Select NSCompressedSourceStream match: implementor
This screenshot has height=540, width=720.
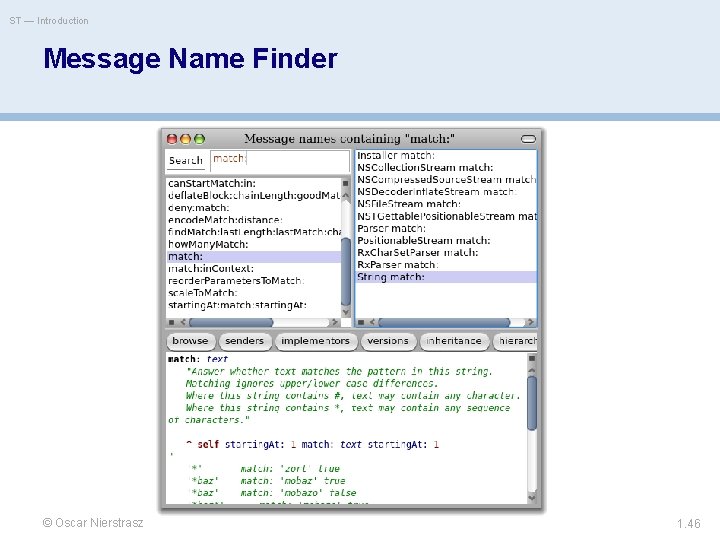pyautogui.click(x=446, y=180)
